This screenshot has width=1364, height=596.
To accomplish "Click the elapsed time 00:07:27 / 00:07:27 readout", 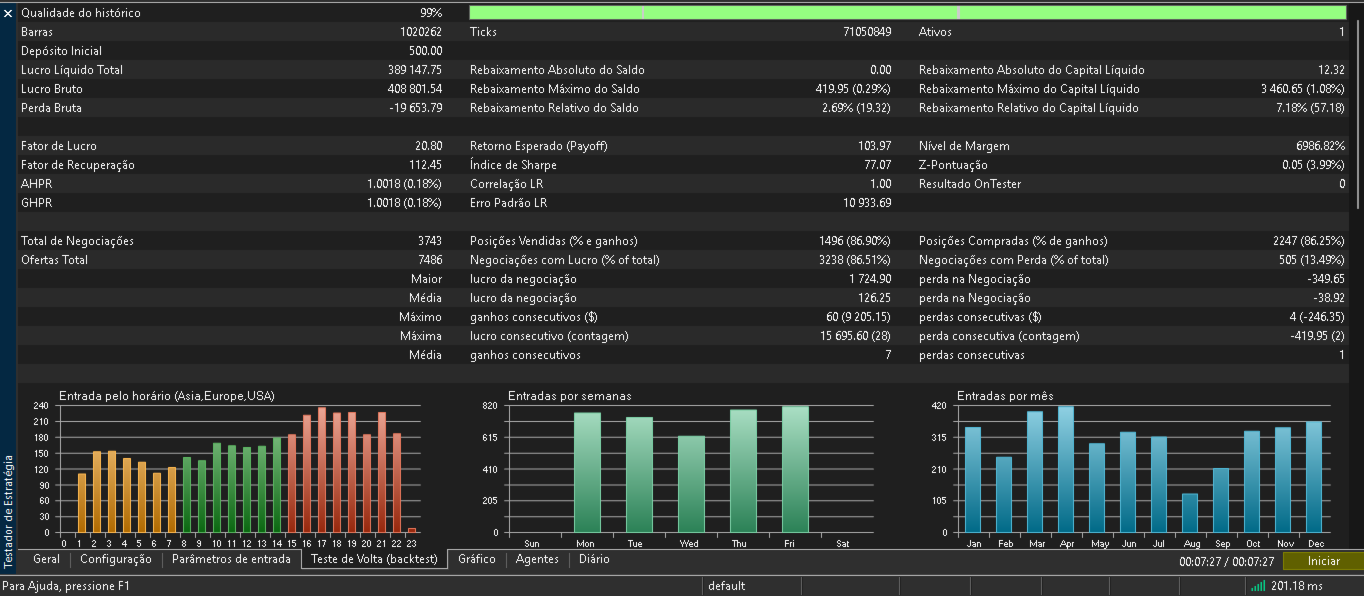I will 1227,562.
